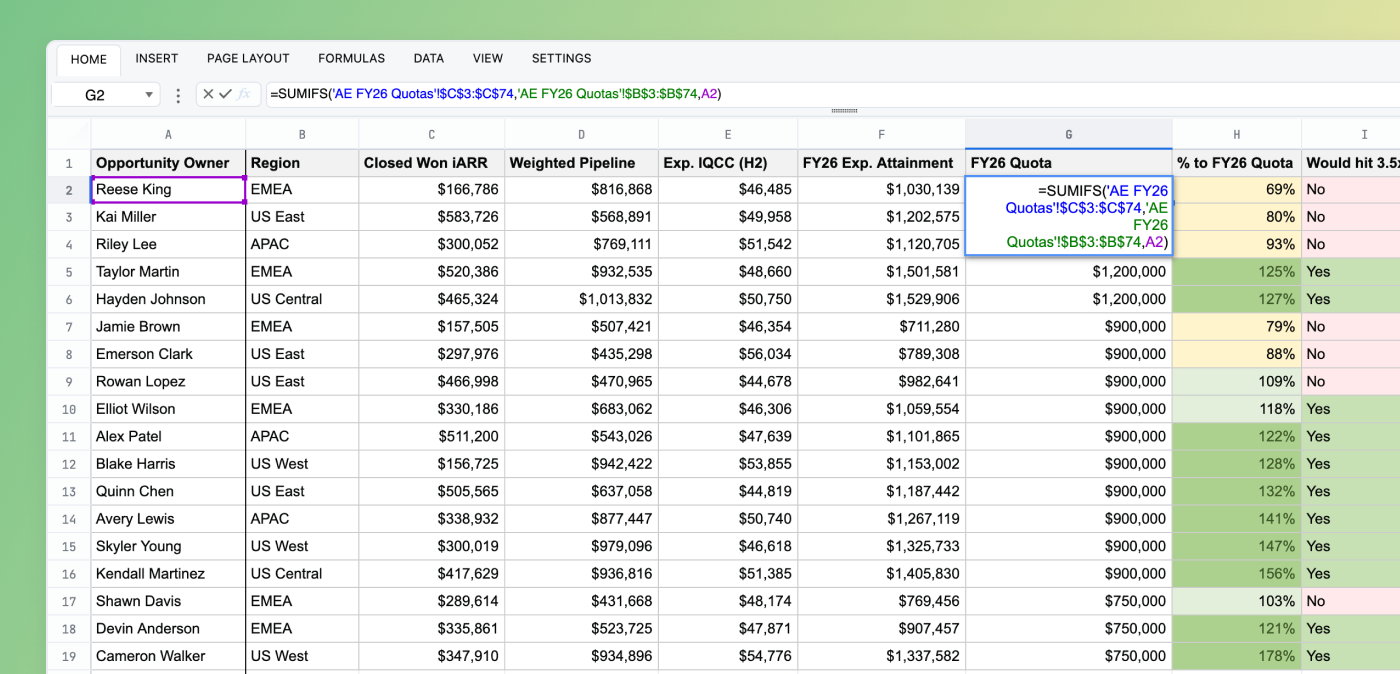Select column G header

point(1068,134)
